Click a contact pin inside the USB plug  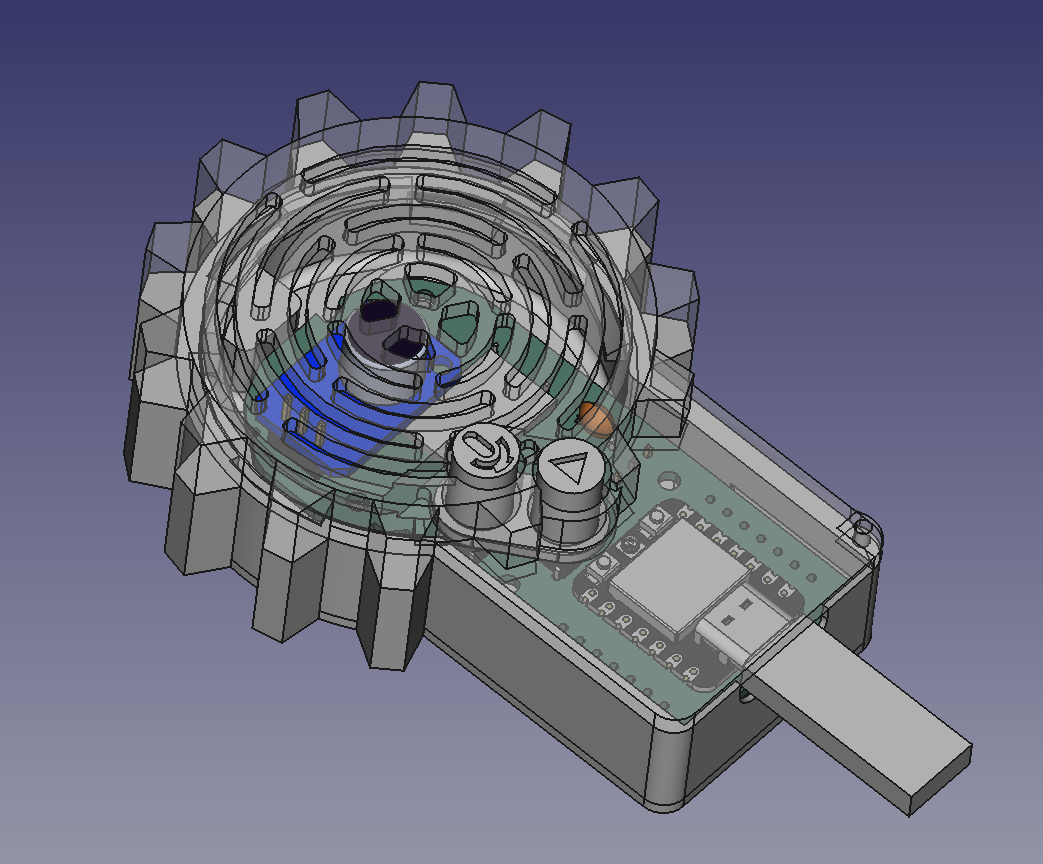(x=745, y=603)
